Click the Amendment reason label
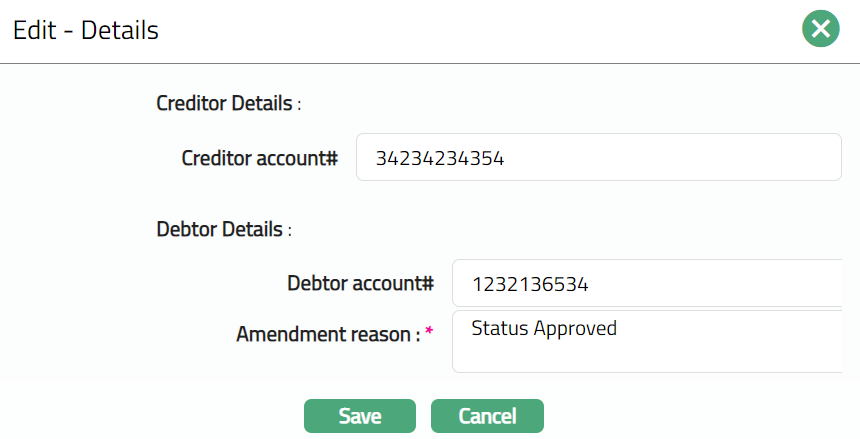 click(x=328, y=334)
